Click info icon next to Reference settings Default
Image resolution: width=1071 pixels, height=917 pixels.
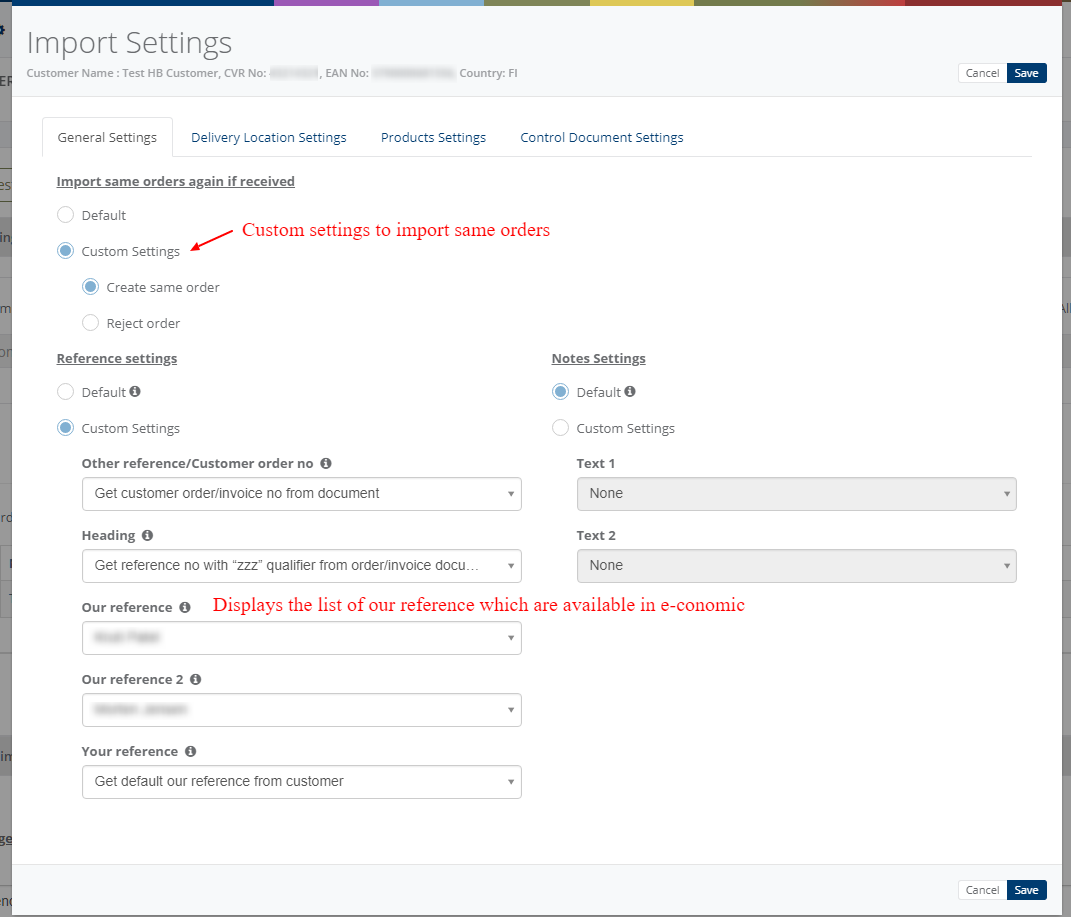click(x=135, y=391)
